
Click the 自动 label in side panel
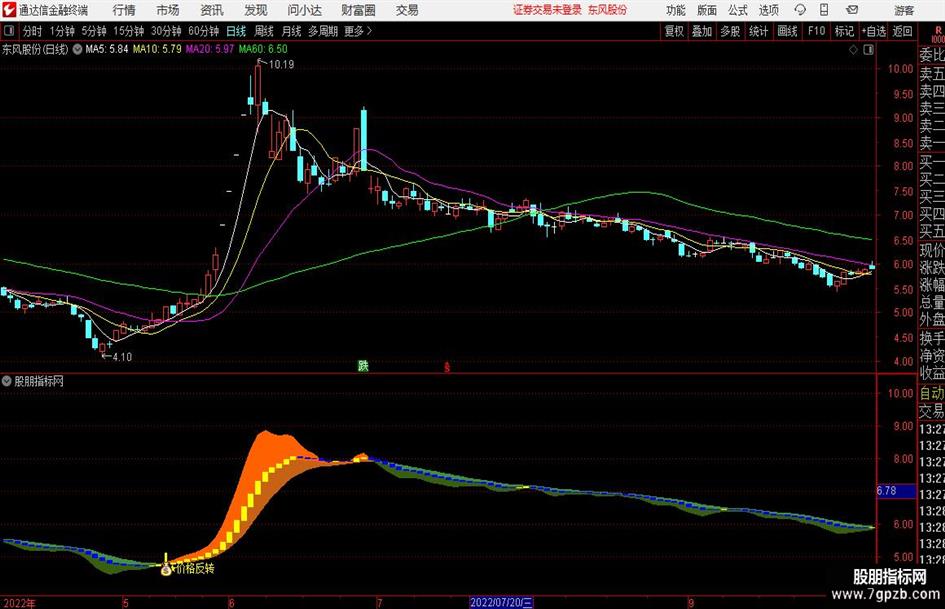click(x=932, y=393)
